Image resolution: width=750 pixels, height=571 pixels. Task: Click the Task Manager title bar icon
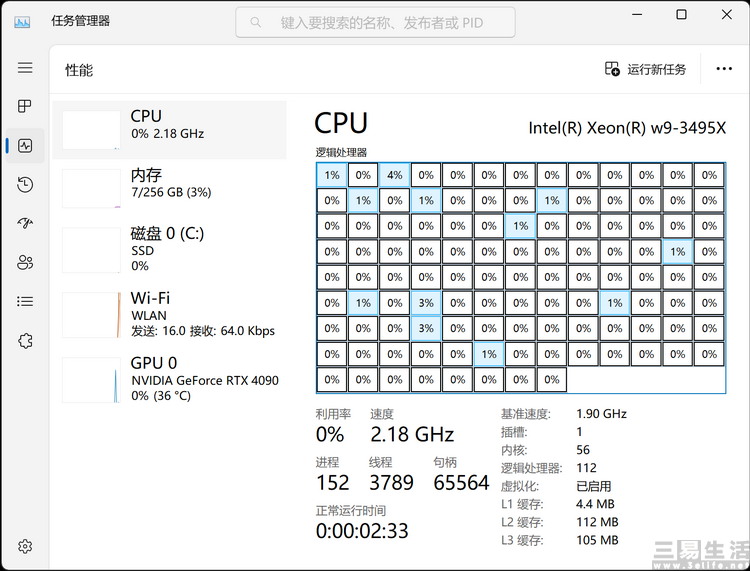click(22, 21)
